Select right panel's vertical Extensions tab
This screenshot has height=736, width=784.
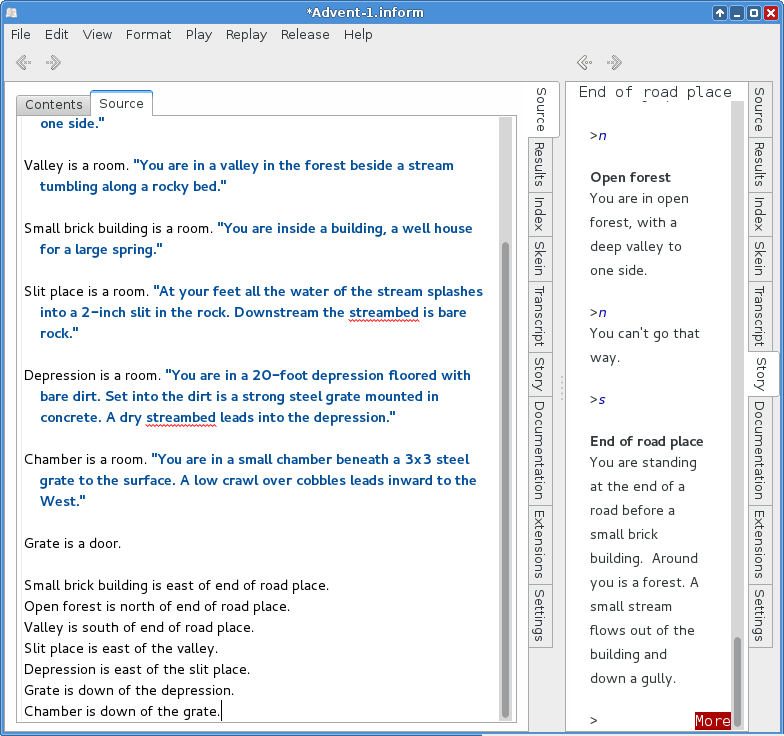(x=760, y=544)
